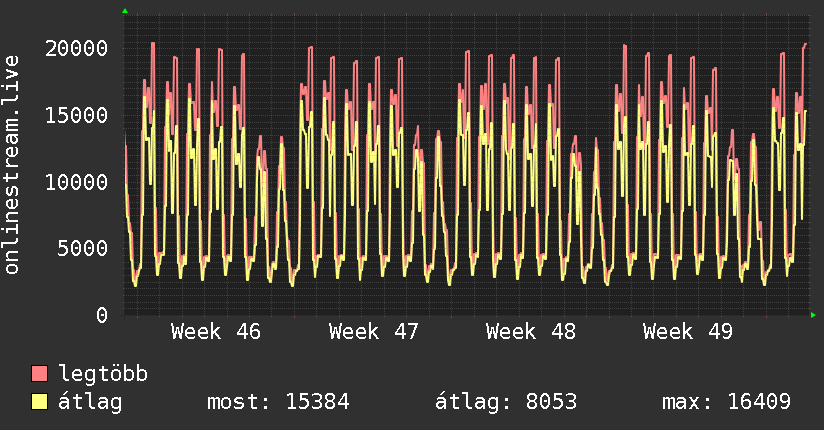Click the green arrow ending the x-axis
The height and width of the screenshot is (430, 824).
click(x=814, y=315)
